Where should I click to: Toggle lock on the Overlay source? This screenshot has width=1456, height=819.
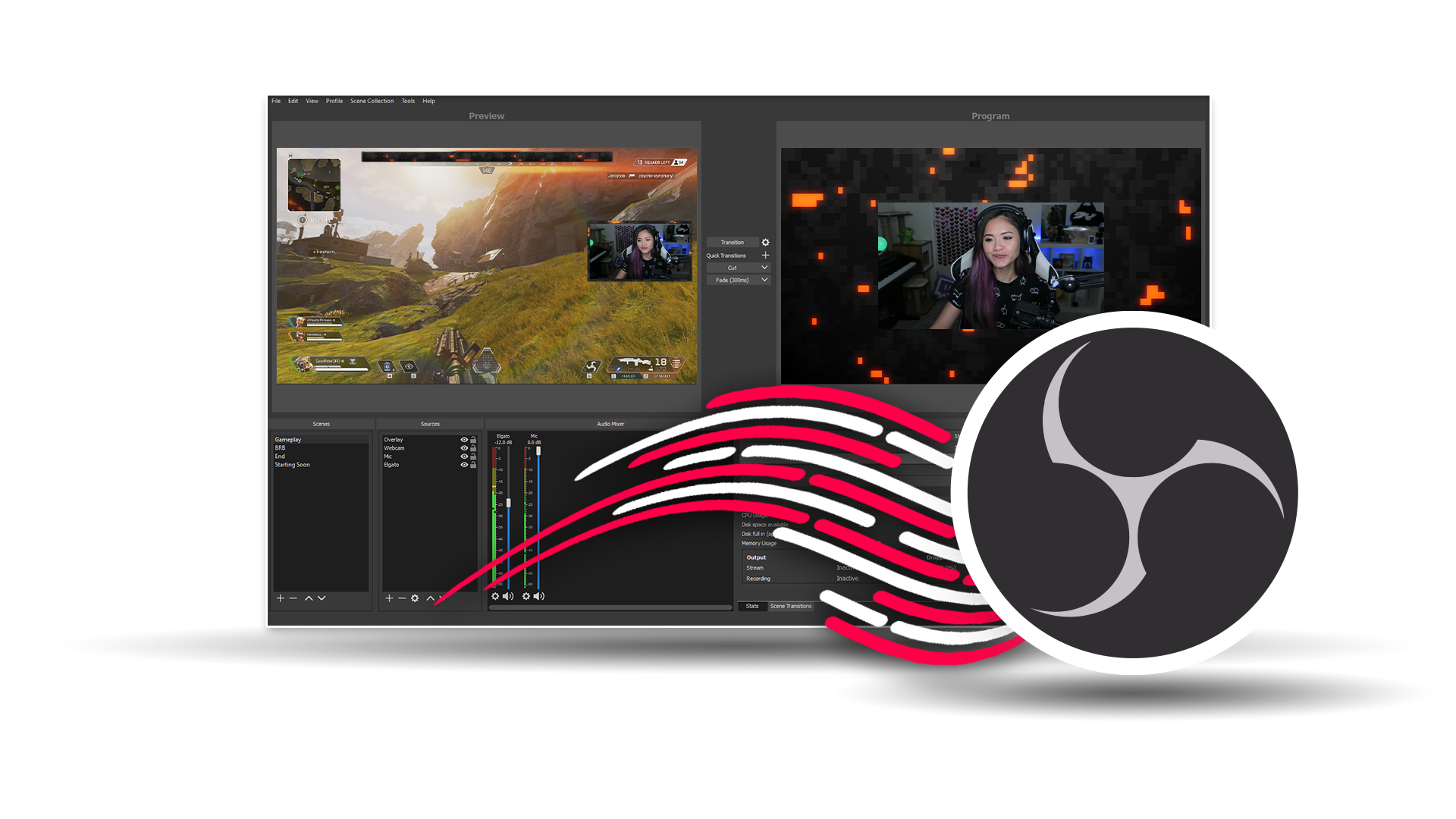(x=473, y=440)
